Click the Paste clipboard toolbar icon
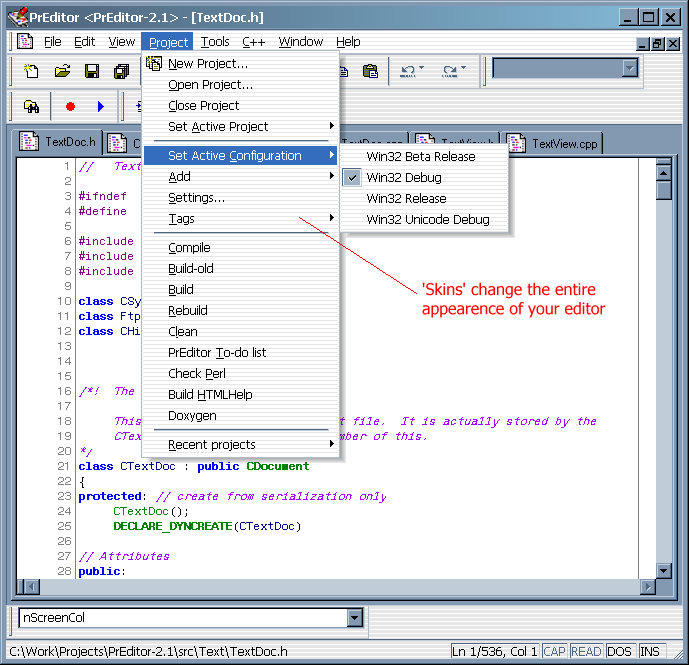 point(370,71)
